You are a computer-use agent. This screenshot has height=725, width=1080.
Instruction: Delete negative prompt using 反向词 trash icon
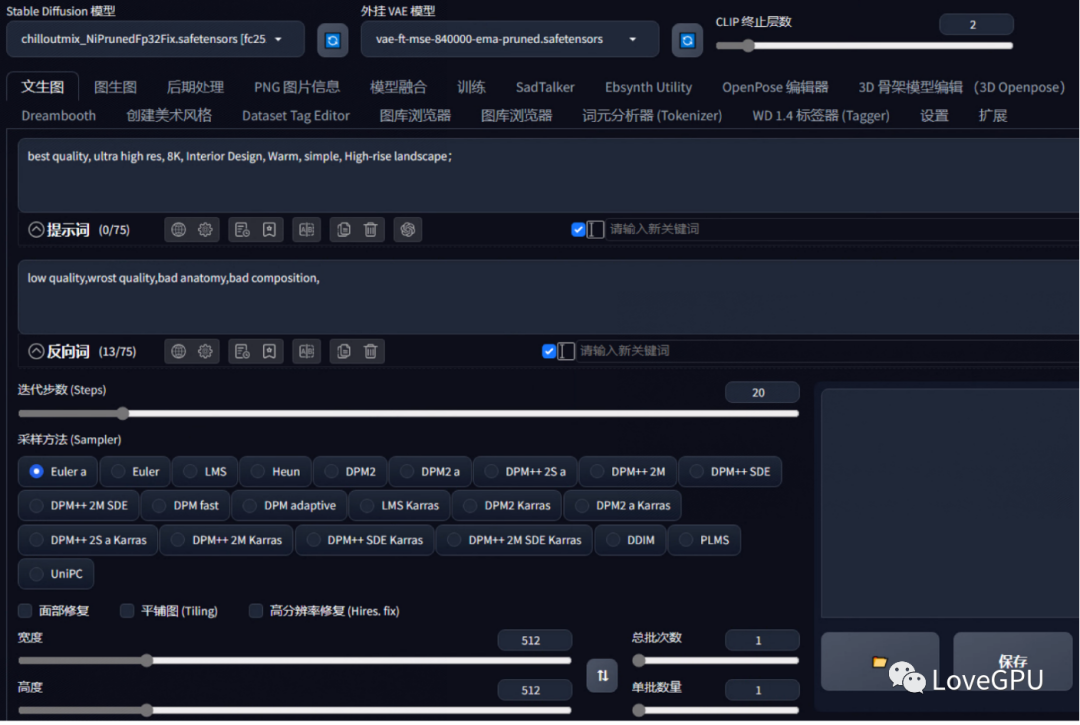(371, 352)
